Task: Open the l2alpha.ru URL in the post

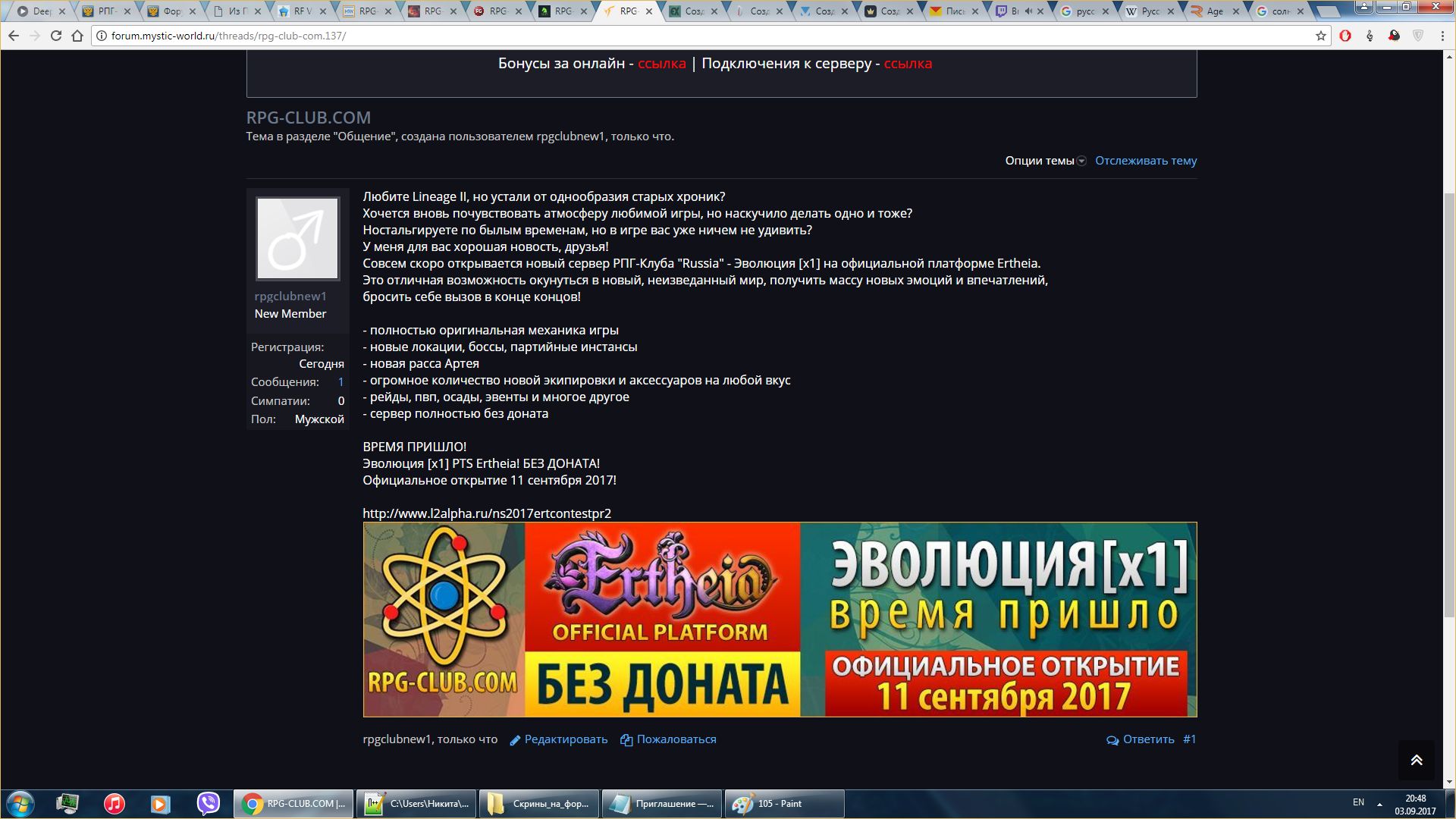Action: tap(487, 513)
